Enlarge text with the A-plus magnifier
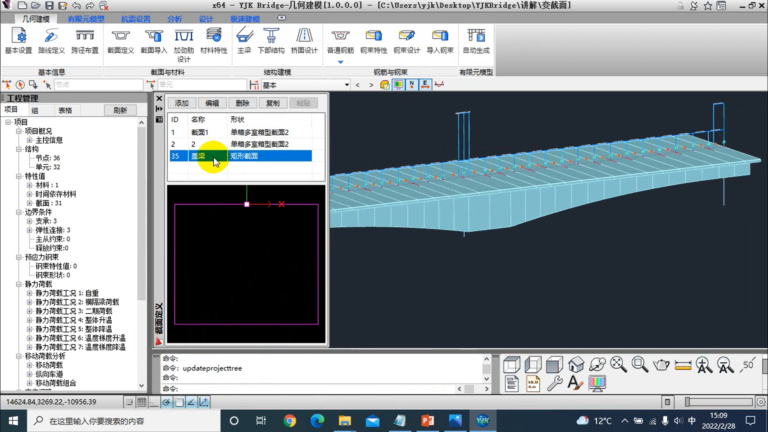 pyautogui.click(x=704, y=364)
